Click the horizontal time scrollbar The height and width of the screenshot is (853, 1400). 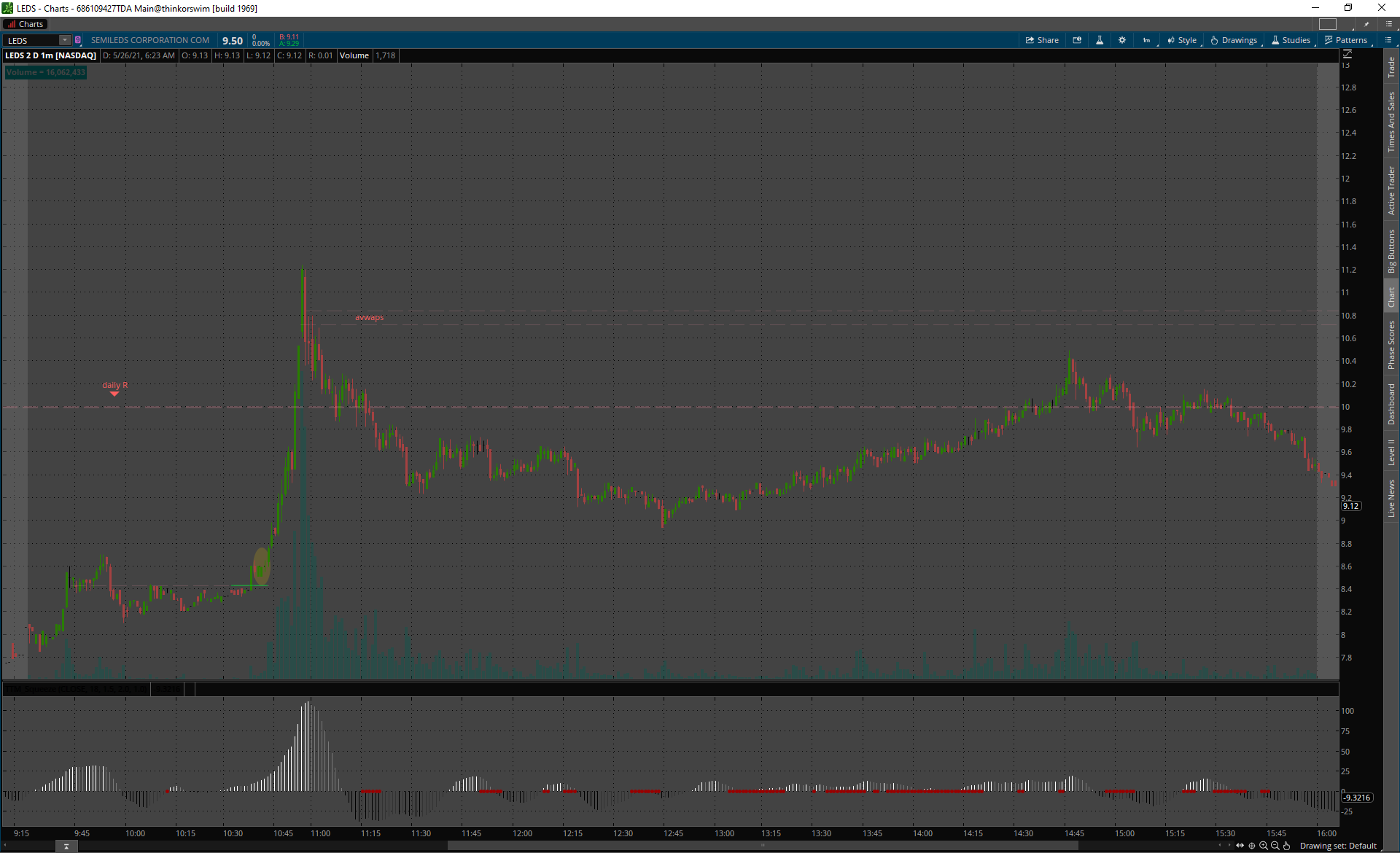pos(762,846)
